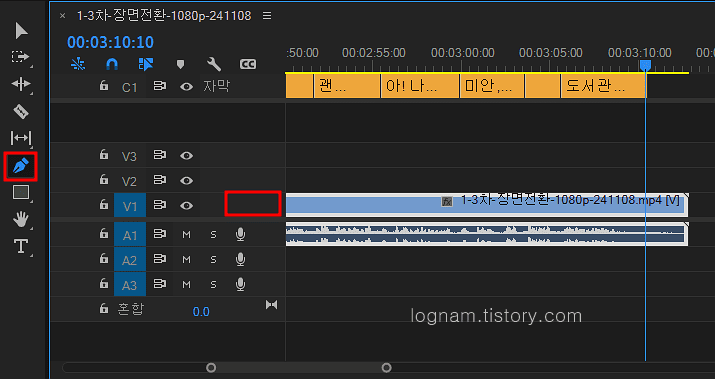This screenshot has width=715, height=379.
Task: Toggle lock on V2 track
Action: coord(104,180)
